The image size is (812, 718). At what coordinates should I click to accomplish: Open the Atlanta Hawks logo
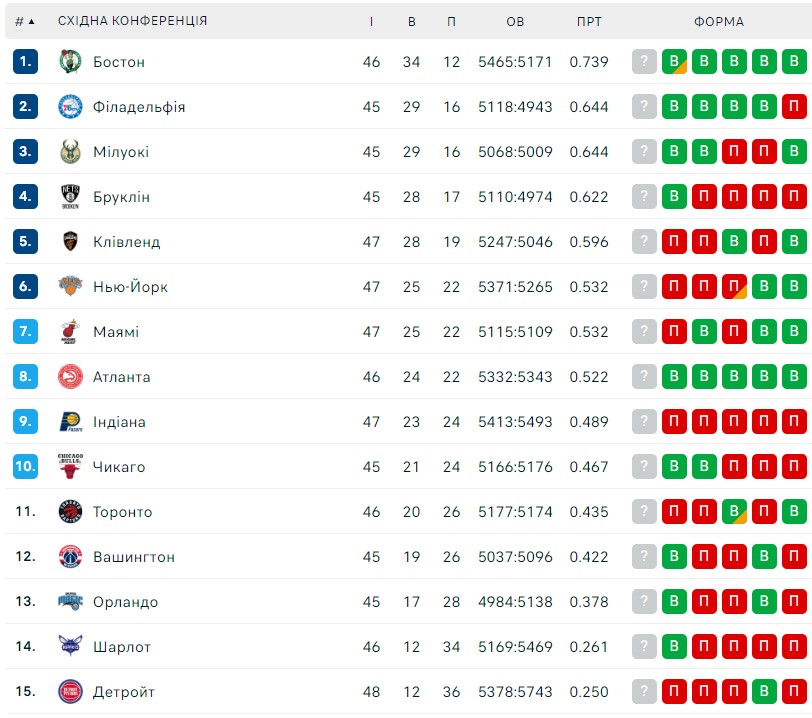pyautogui.click(x=70, y=377)
